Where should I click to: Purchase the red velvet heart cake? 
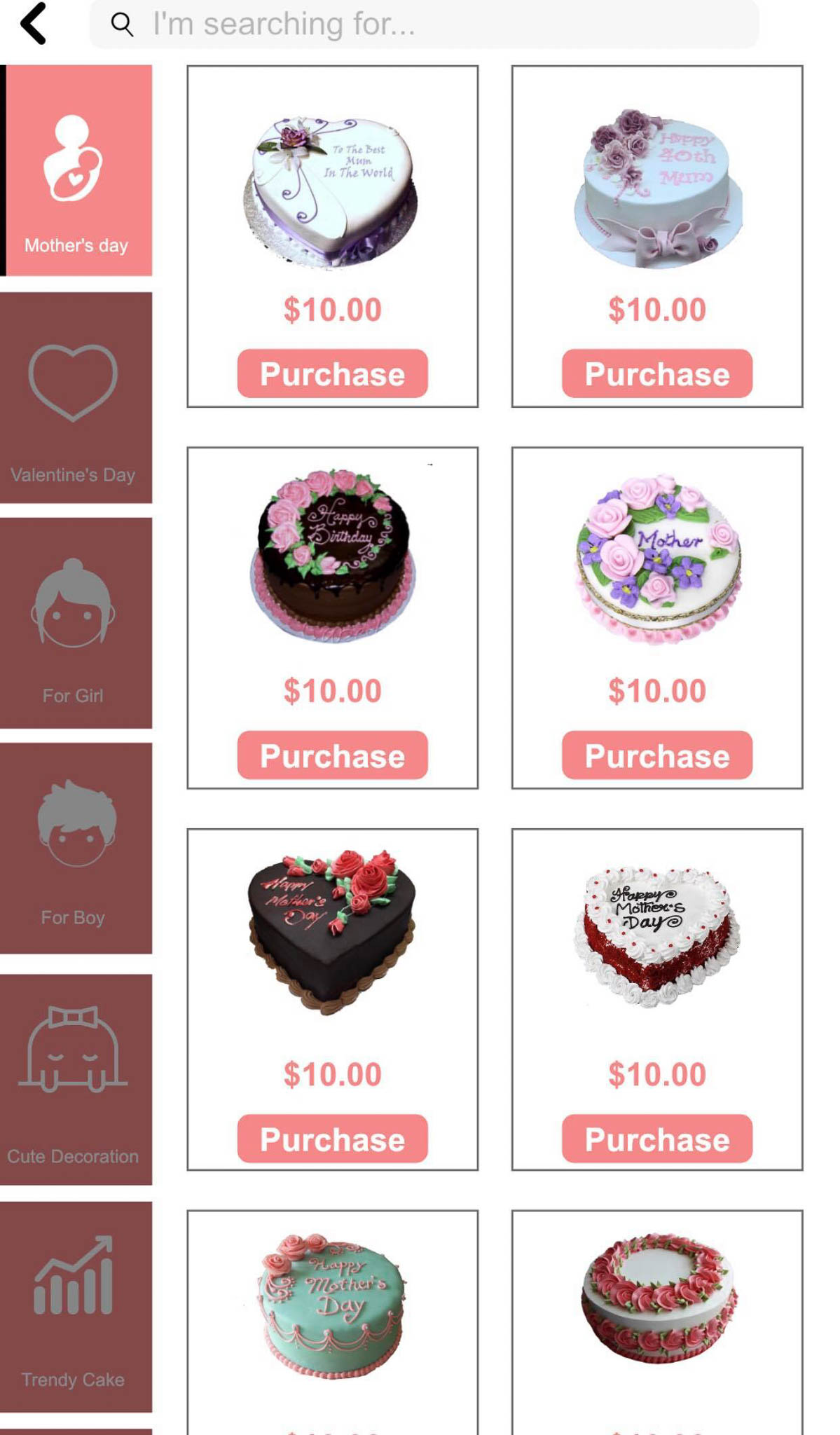coord(657,1139)
